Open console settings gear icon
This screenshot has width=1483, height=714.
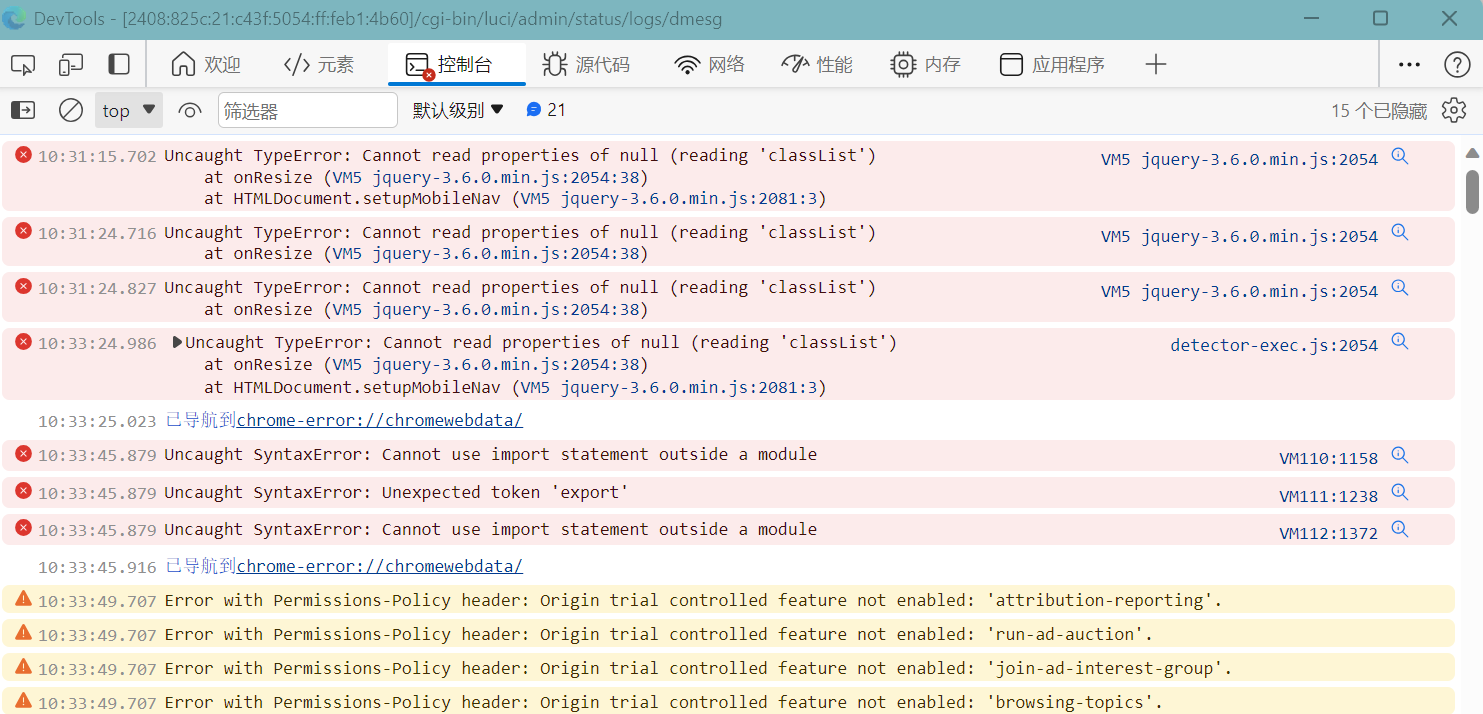pyautogui.click(x=1453, y=110)
